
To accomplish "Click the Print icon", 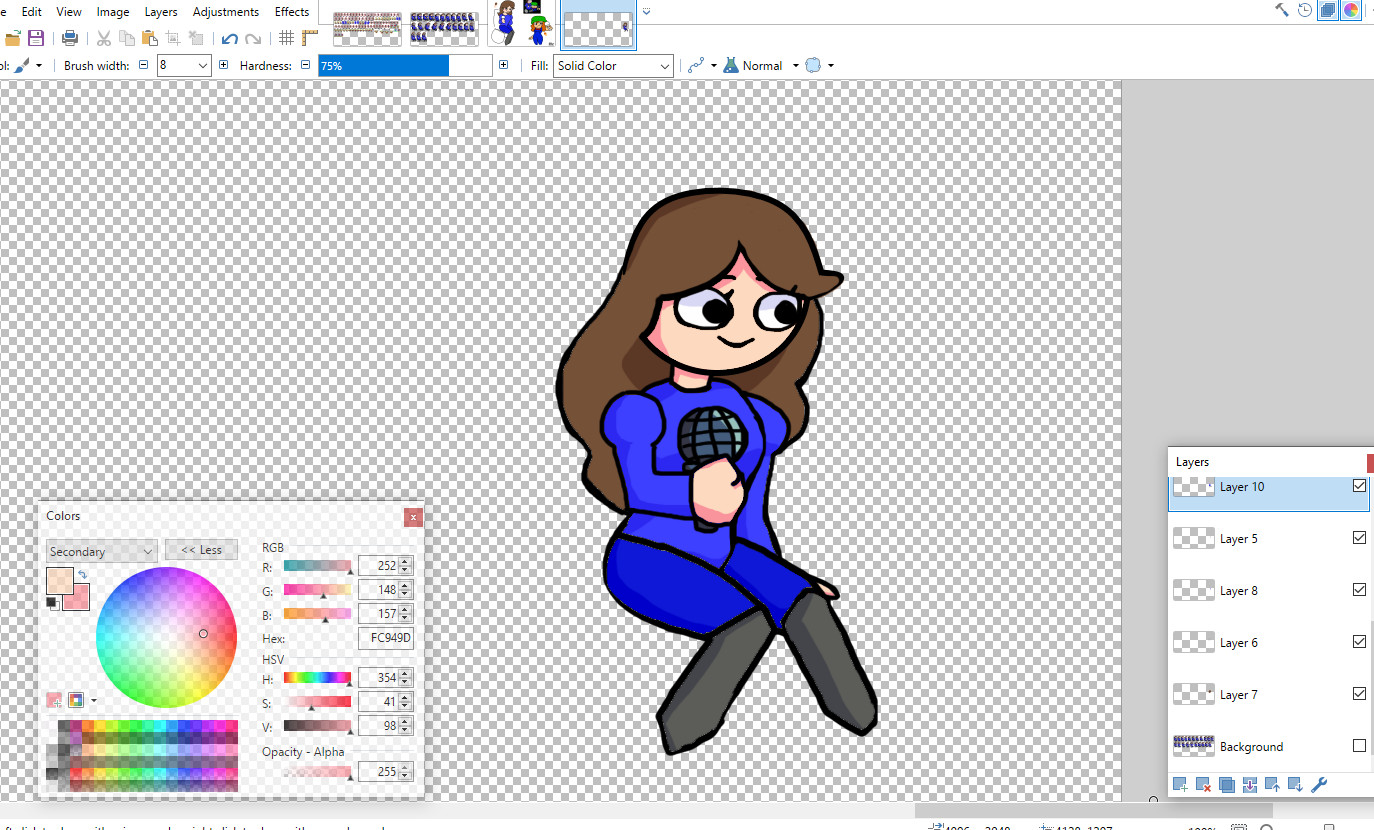I will [70, 38].
